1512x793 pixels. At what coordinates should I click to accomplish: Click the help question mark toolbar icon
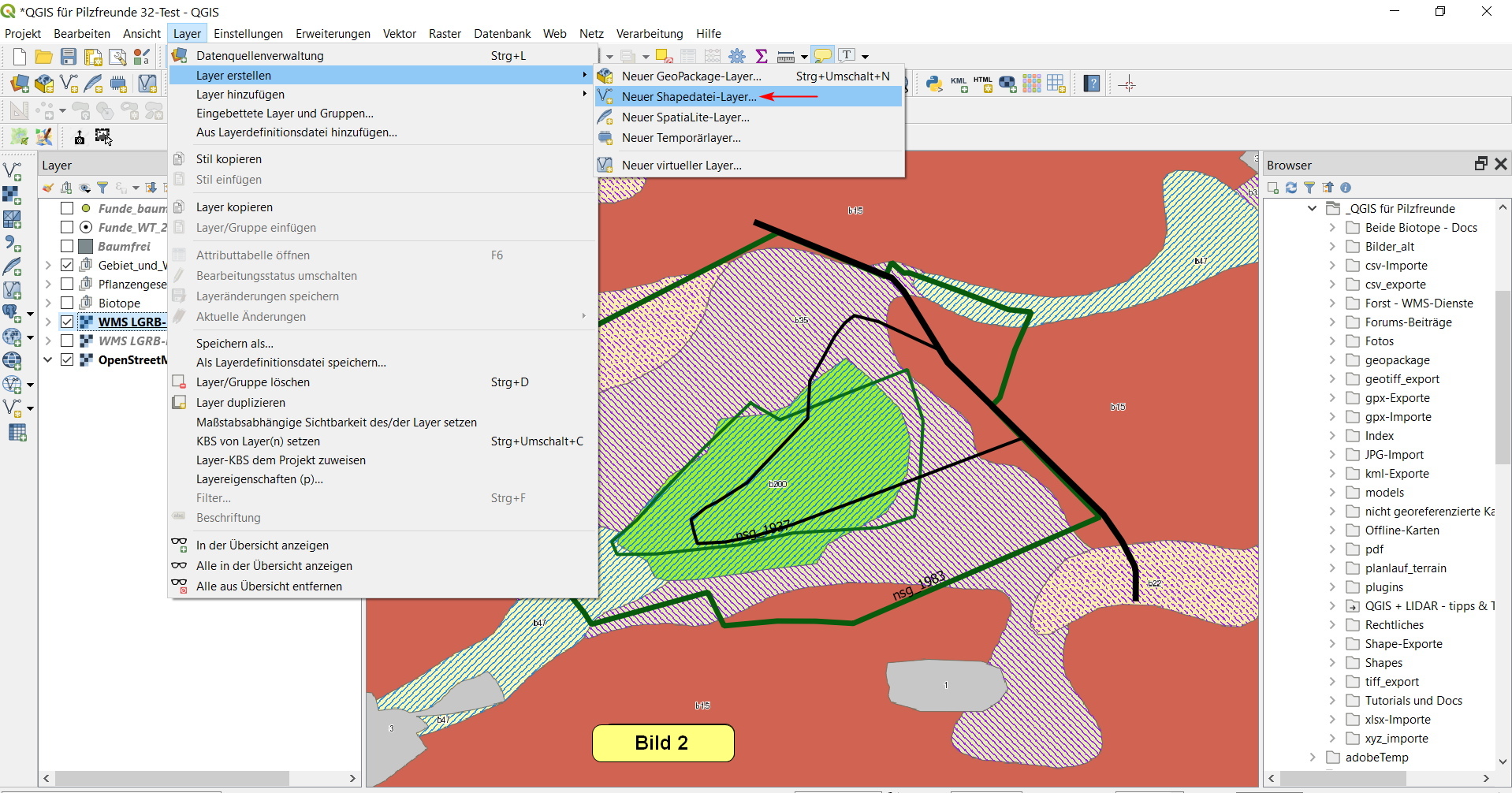point(1092,84)
